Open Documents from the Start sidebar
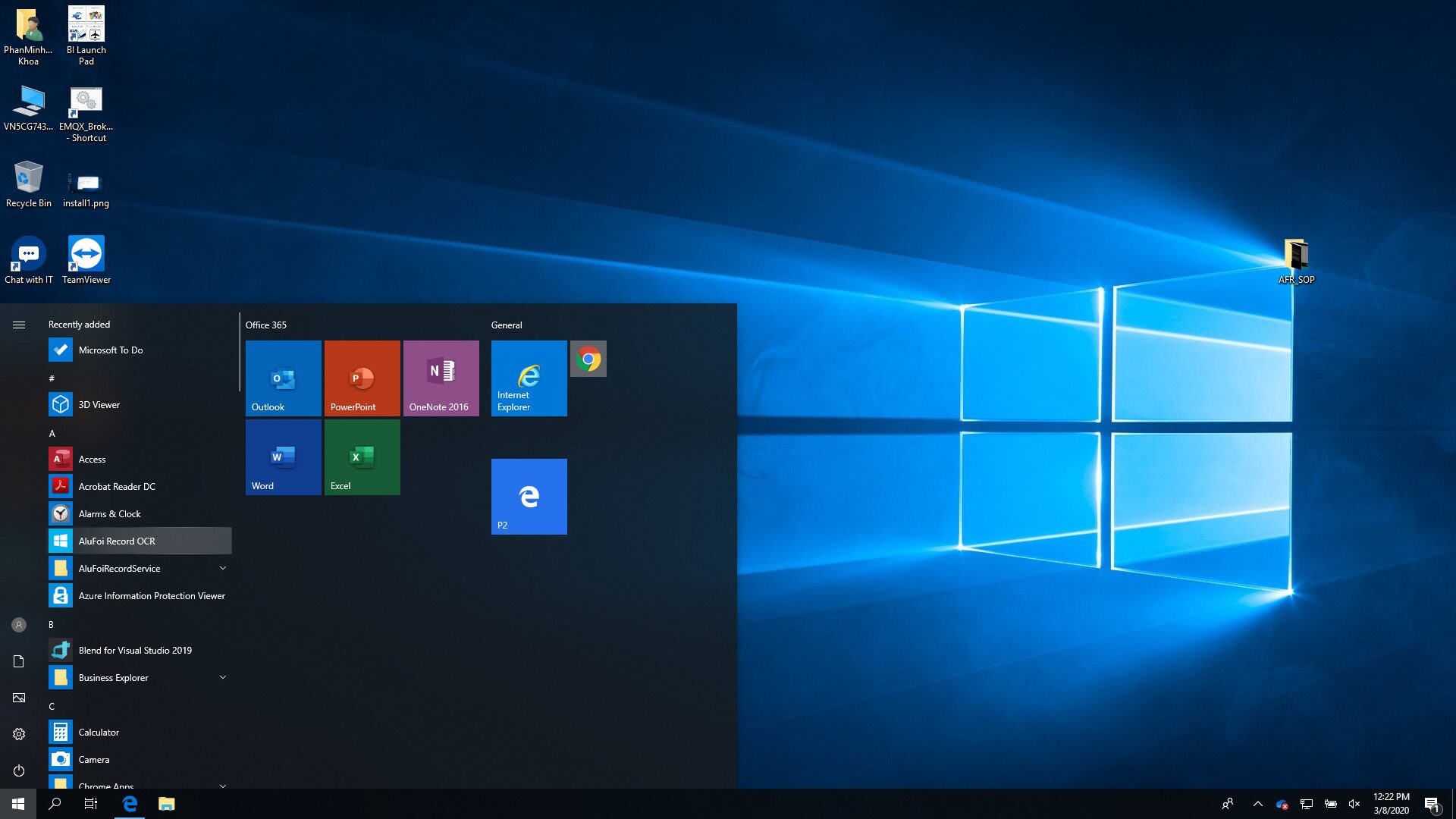The height and width of the screenshot is (819, 1456). pos(19,661)
